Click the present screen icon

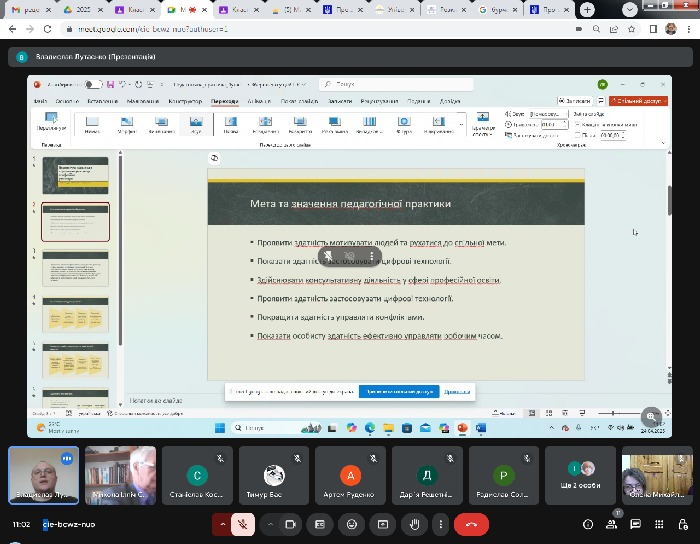[382, 524]
